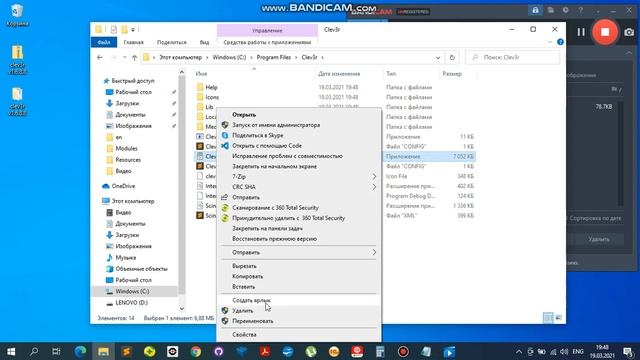Launch Google Chrome from taskbar
The width and height of the screenshot is (640, 360).
pos(196,351)
